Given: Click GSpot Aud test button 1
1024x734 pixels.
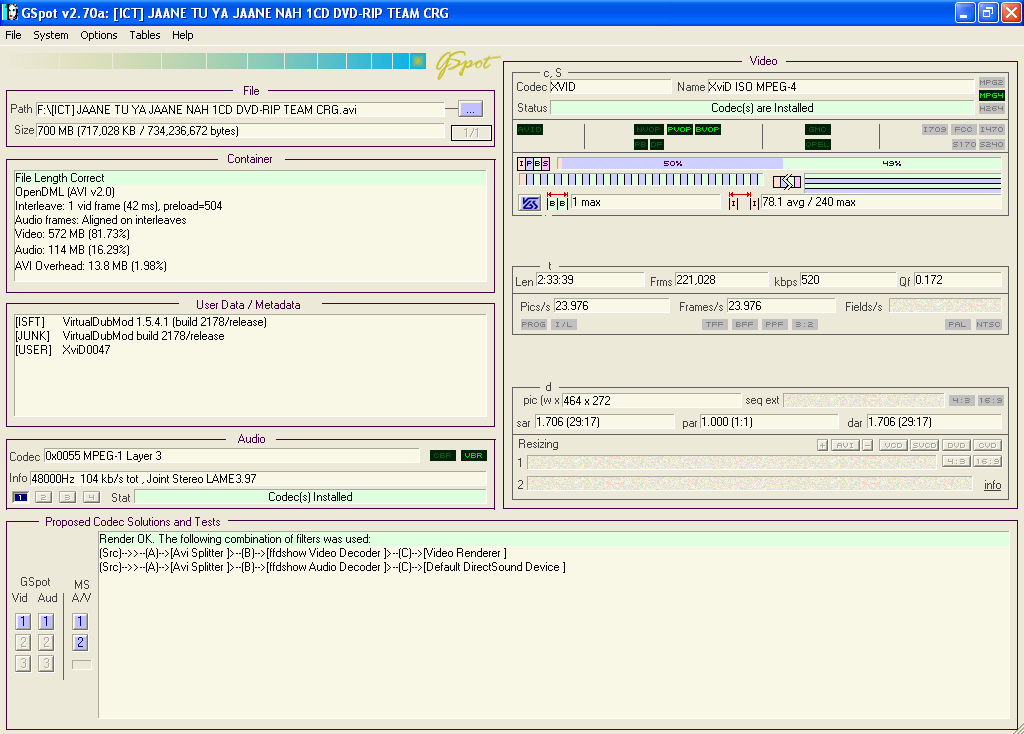Looking at the screenshot, I should click(x=46, y=622).
